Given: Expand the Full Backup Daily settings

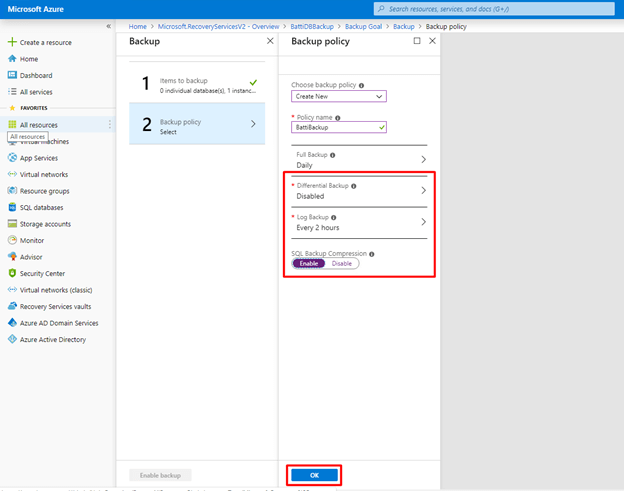Looking at the screenshot, I should click(x=359, y=160).
